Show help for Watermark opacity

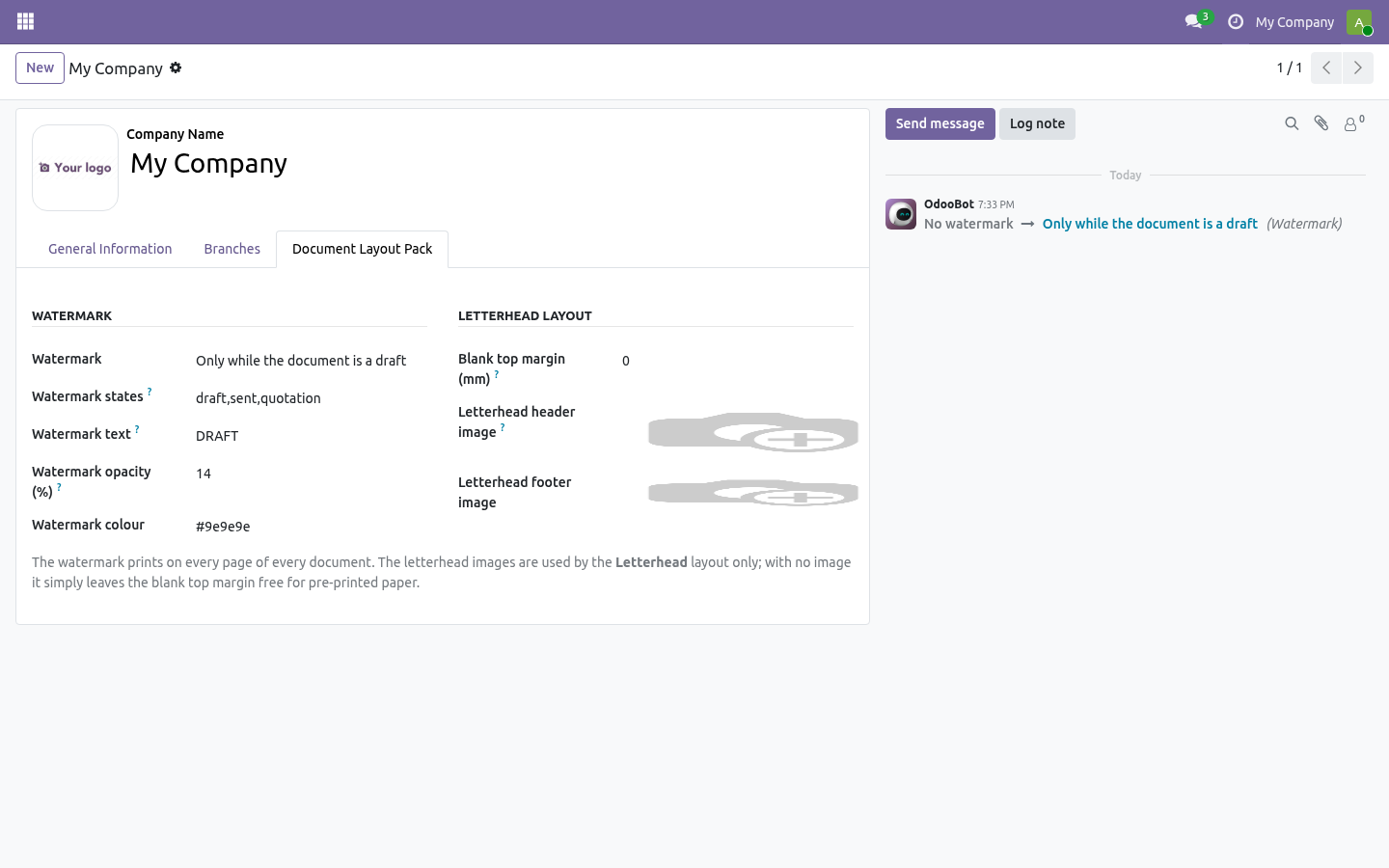[x=59, y=487]
